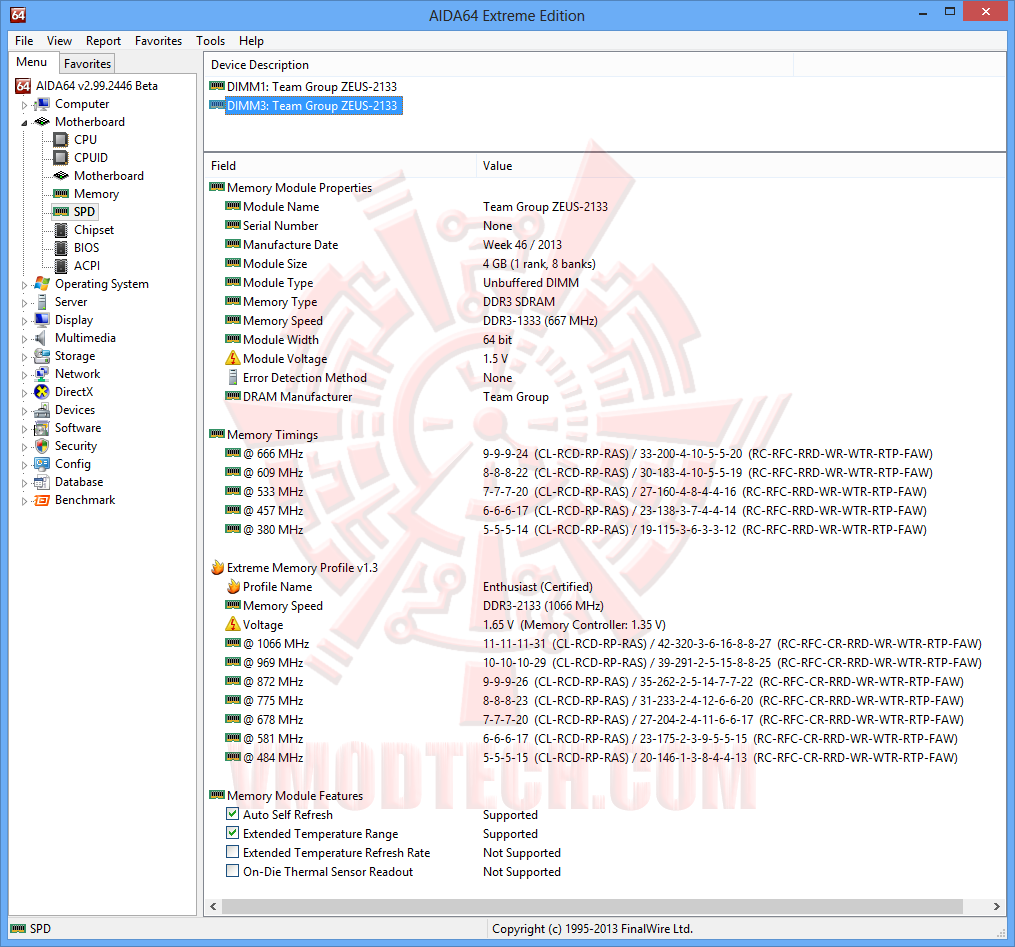
Task: Click the Benchmark icon in tree
Action: coord(42,500)
